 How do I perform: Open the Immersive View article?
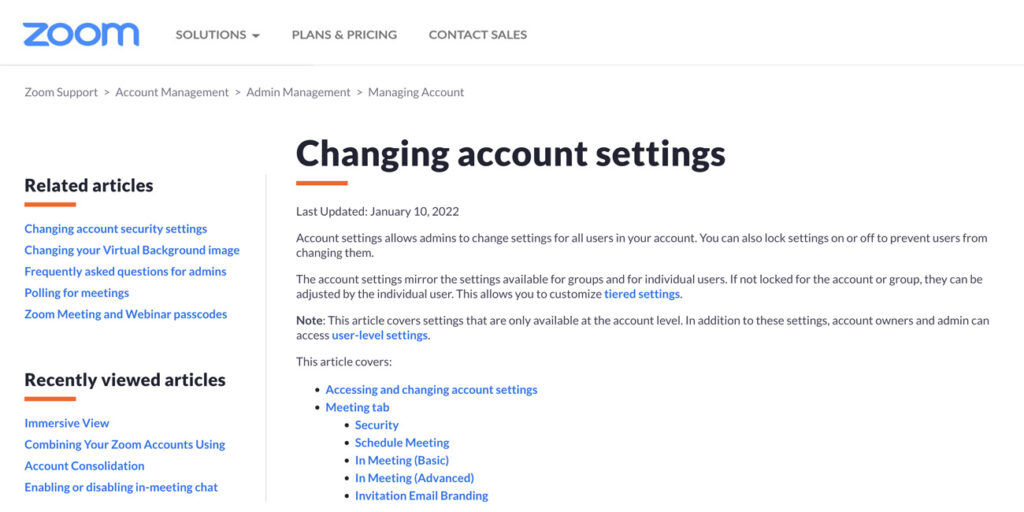point(67,423)
